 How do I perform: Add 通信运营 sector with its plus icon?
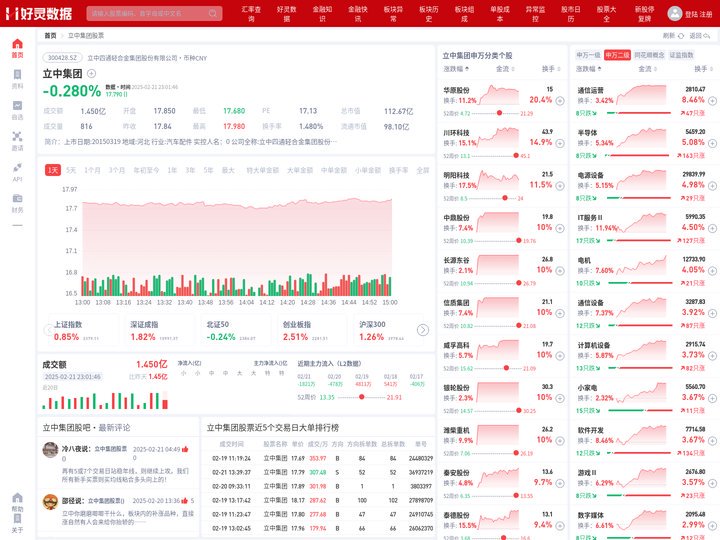click(x=712, y=101)
